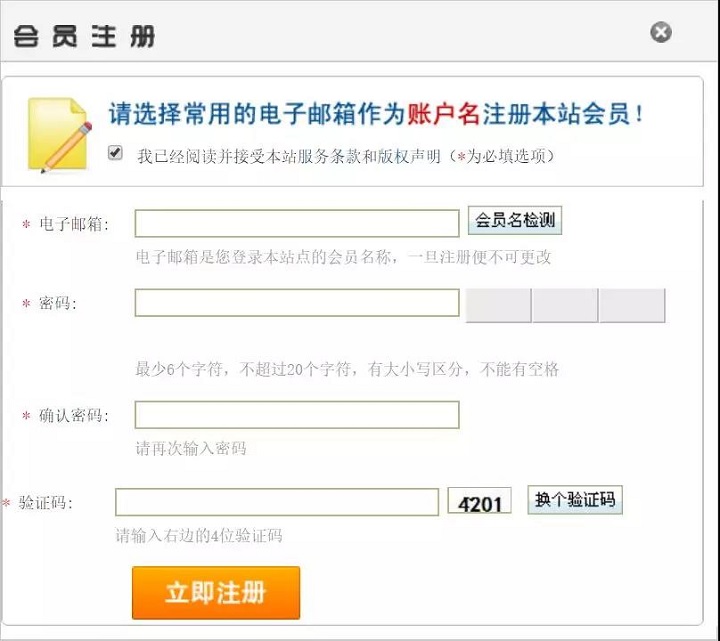Focus the 验证码 input field
Viewport: 720px width, 641px height.
click(277, 502)
